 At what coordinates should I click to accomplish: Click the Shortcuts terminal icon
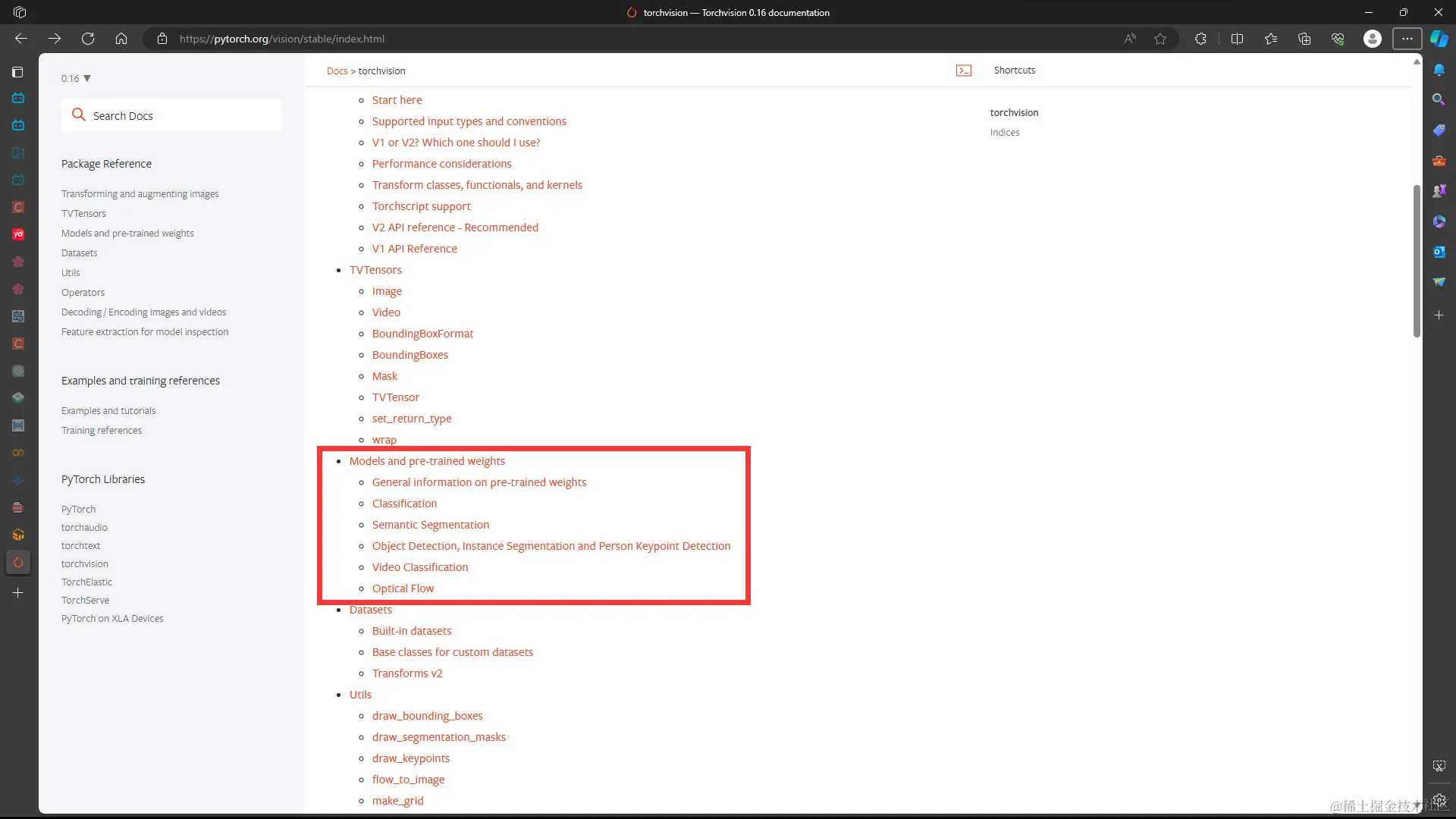(964, 71)
